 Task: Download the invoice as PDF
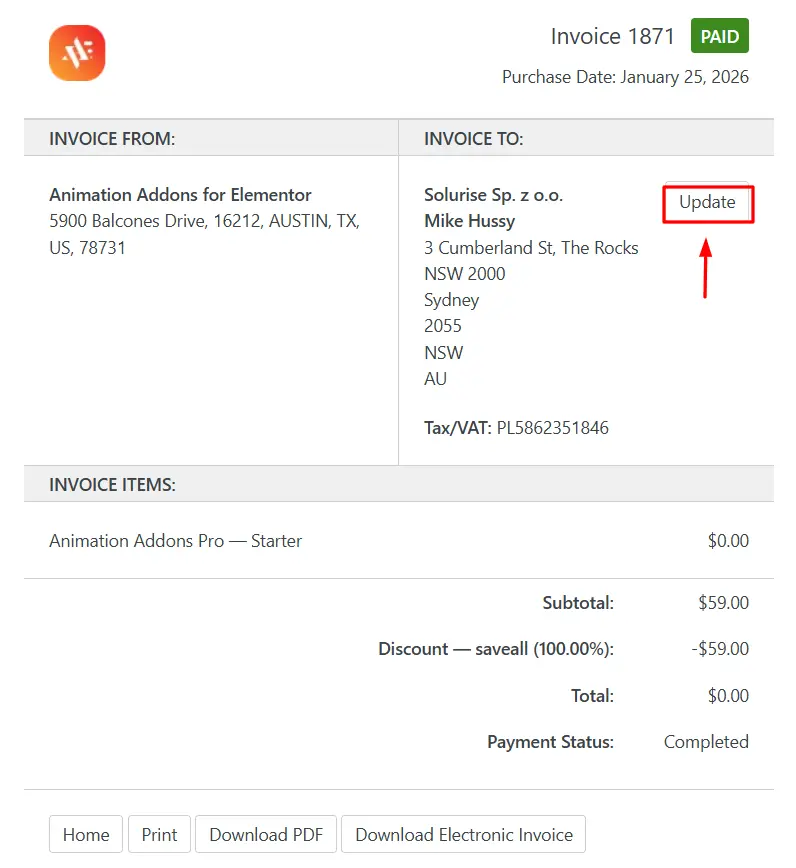pyautogui.click(x=265, y=834)
